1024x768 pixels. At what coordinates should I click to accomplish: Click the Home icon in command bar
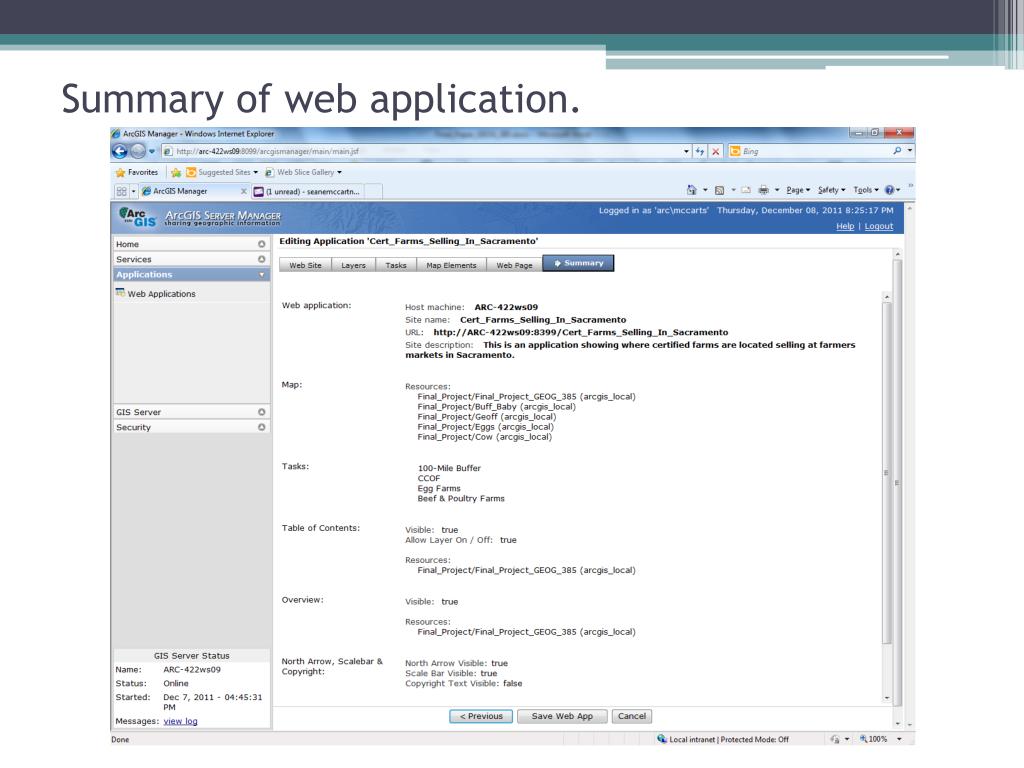[x=692, y=190]
